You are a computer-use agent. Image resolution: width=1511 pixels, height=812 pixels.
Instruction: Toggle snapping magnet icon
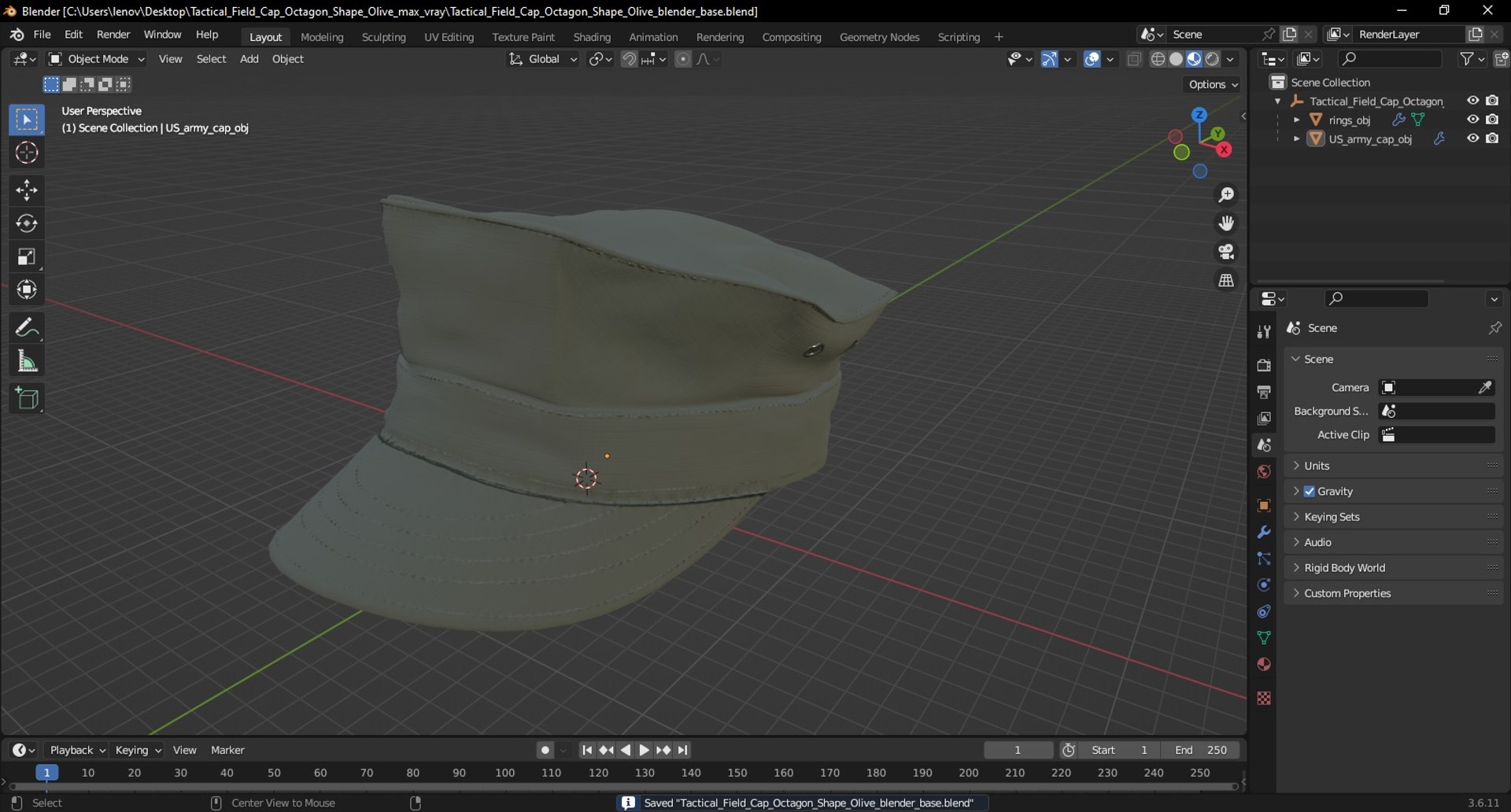pyautogui.click(x=629, y=59)
